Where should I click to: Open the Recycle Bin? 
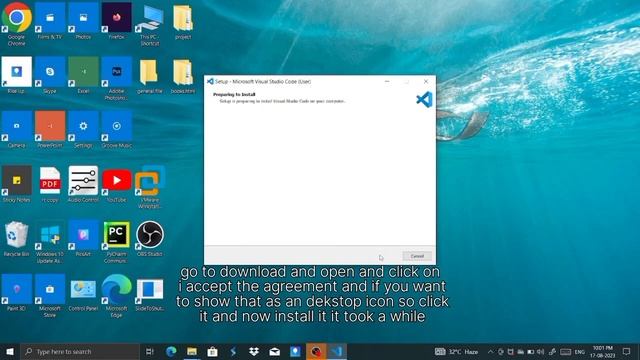[x=16, y=238]
